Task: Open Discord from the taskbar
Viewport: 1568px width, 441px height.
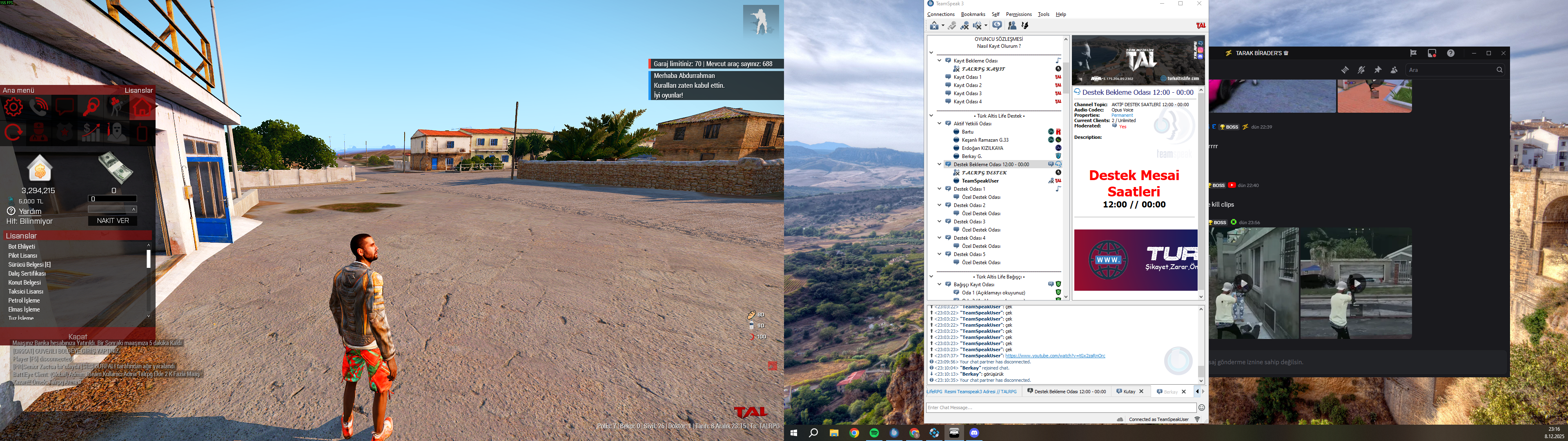Action: 974,433
